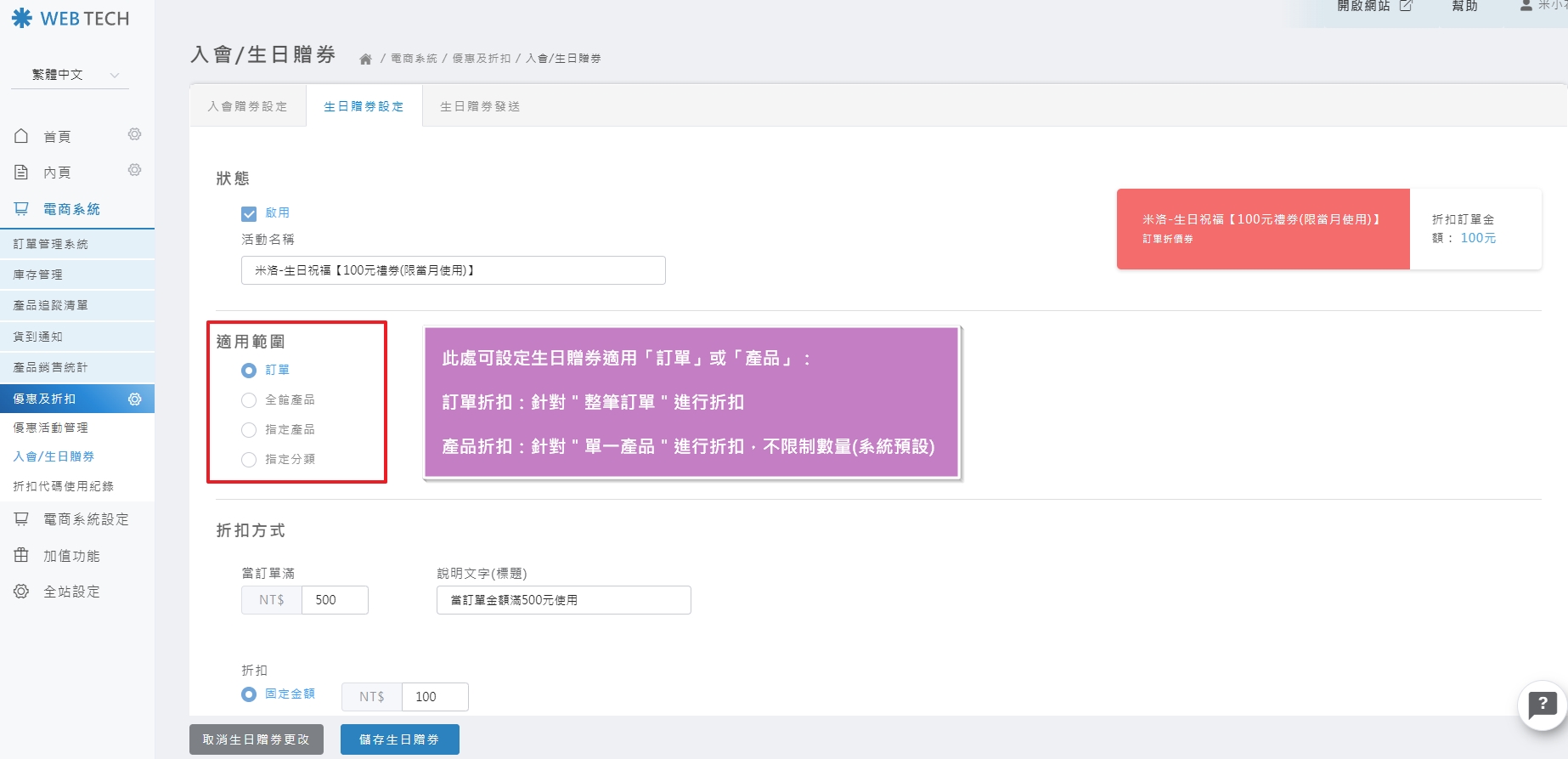1568x759 pixels.
Task: Open settings gear next to 首頁
Action: (134, 135)
